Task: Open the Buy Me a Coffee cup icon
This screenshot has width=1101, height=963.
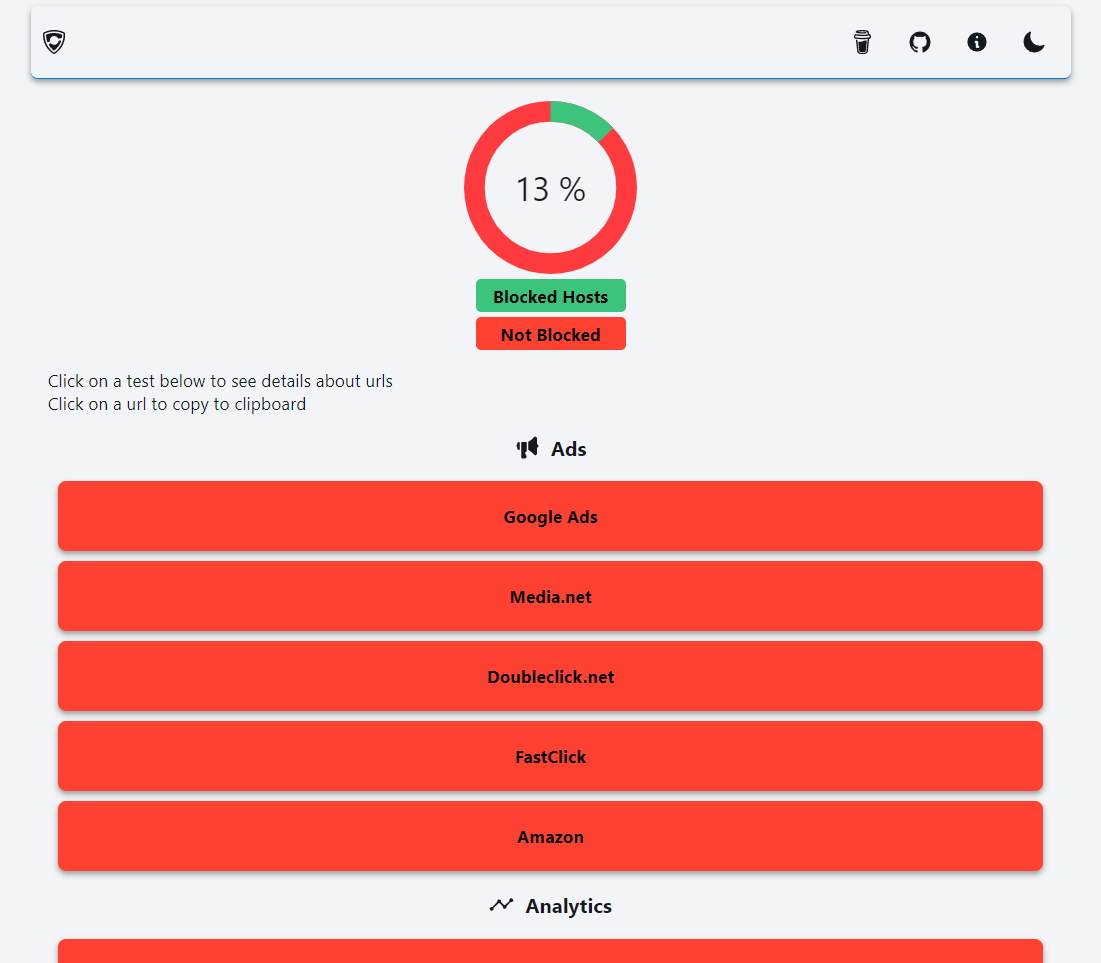Action: 862,42
